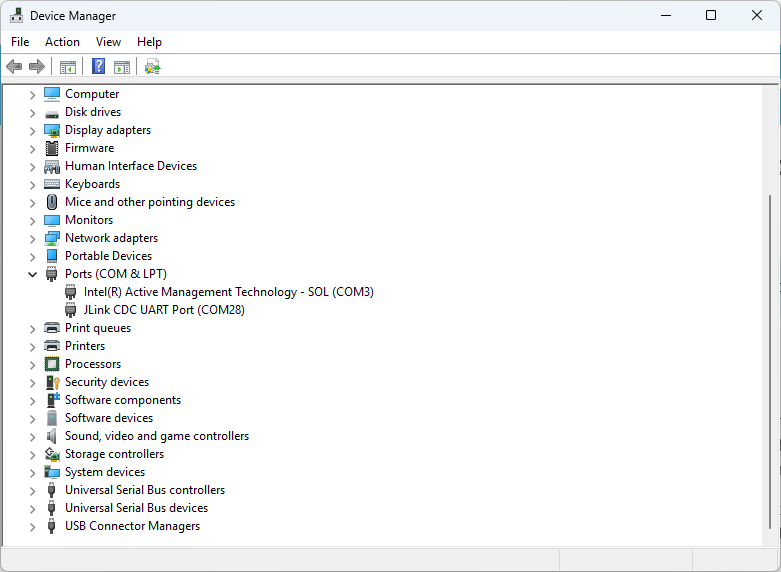The width and height of the screenshot is (781, 572).
Task: Collapse the Ports (COM & LPT) node
Action: [x=32, y=274]
